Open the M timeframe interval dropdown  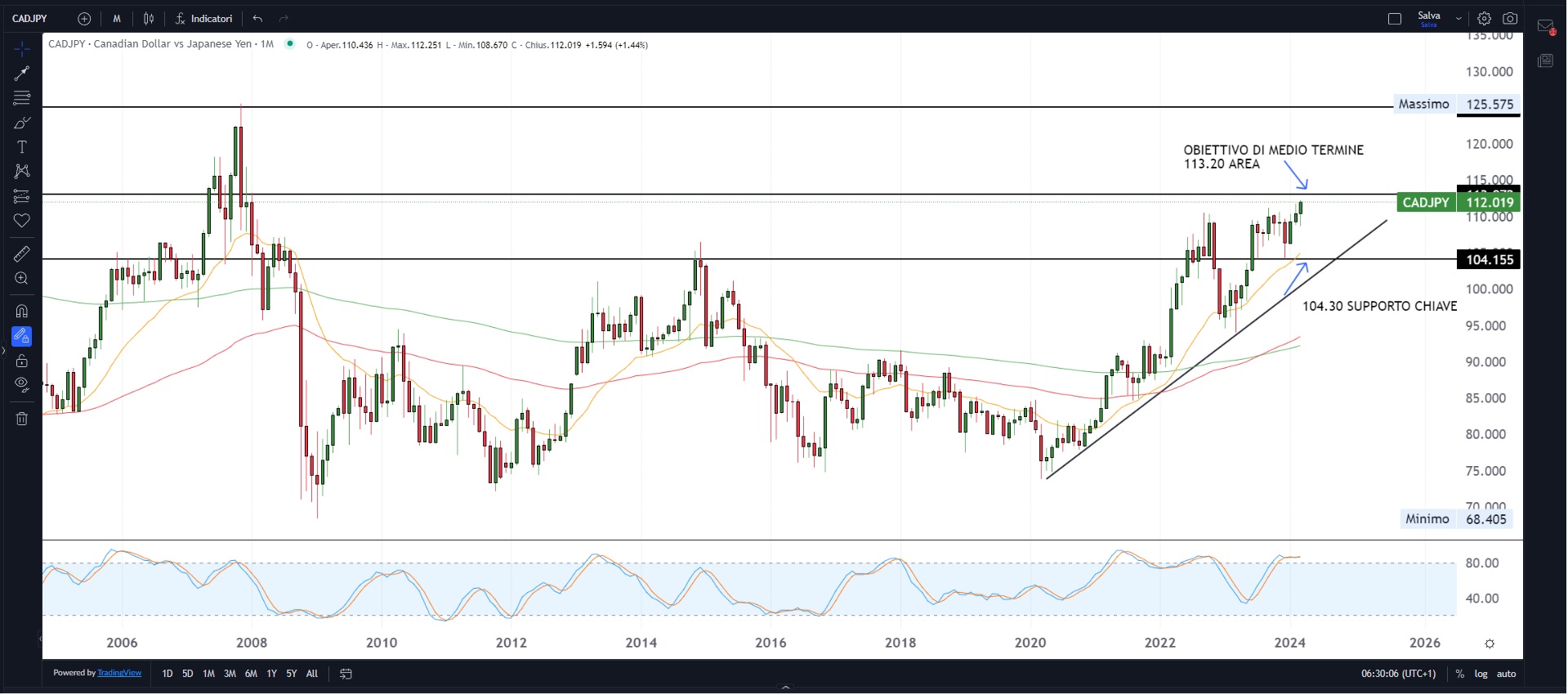click(x=117, y=19)
